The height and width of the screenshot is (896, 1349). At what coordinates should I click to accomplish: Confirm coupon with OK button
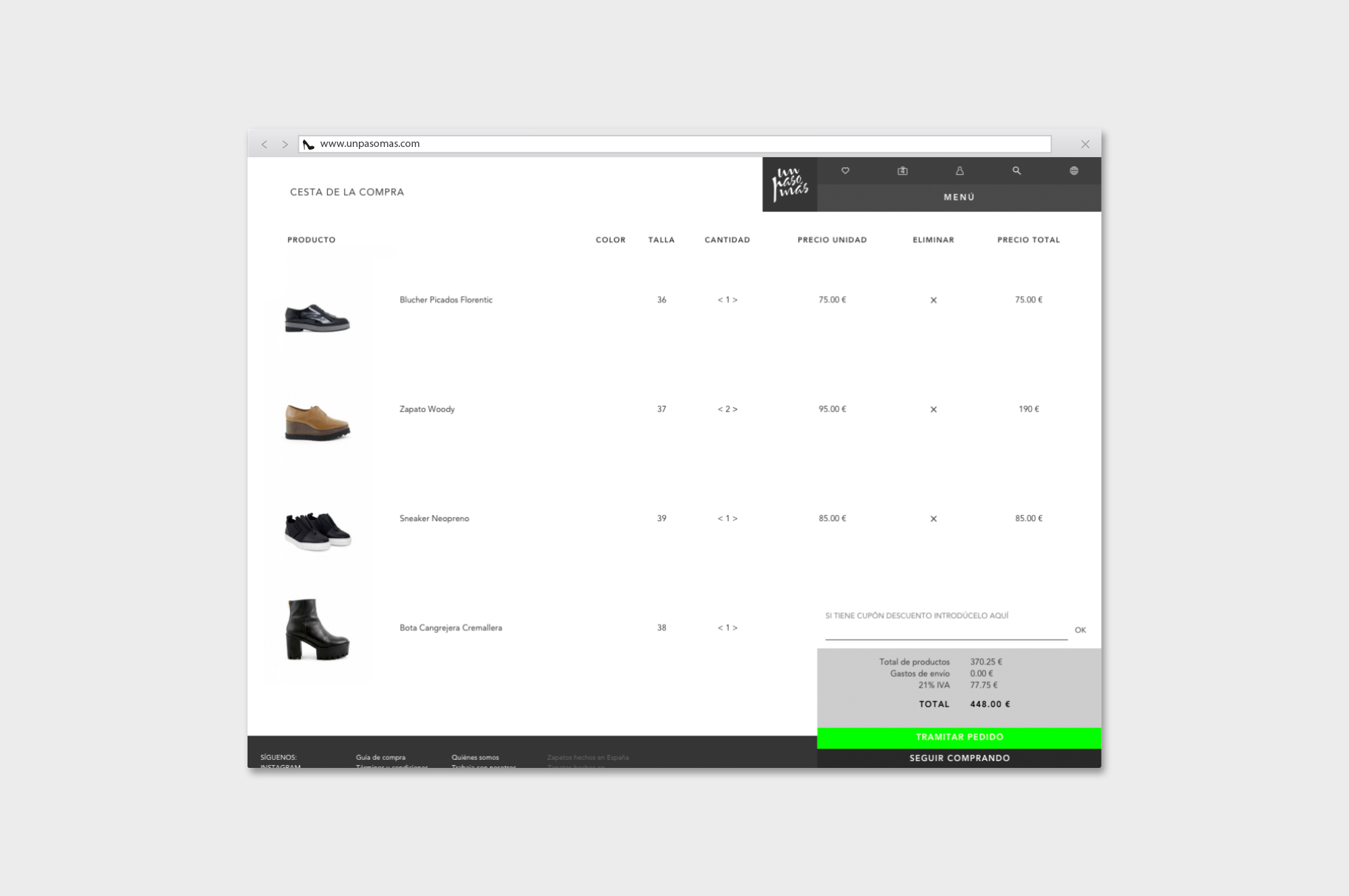pyautogui.click(x=1080, y=630)
